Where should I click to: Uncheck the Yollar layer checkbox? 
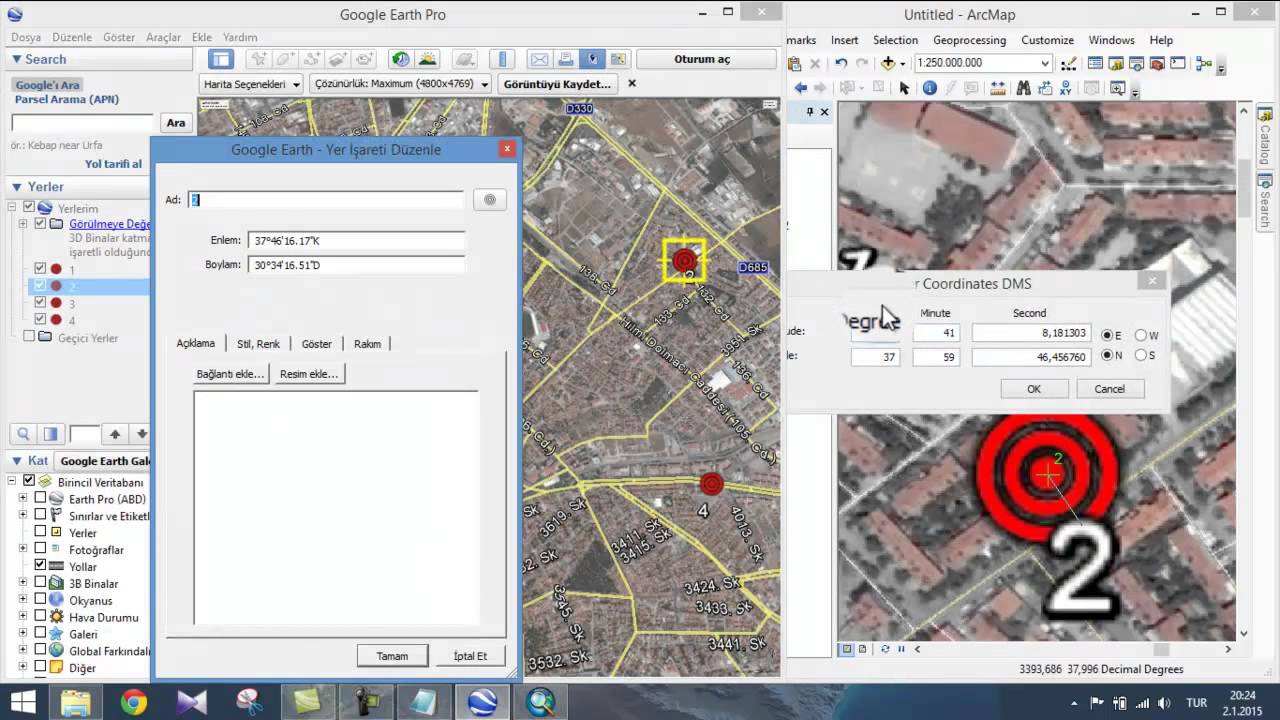point(40,566)
